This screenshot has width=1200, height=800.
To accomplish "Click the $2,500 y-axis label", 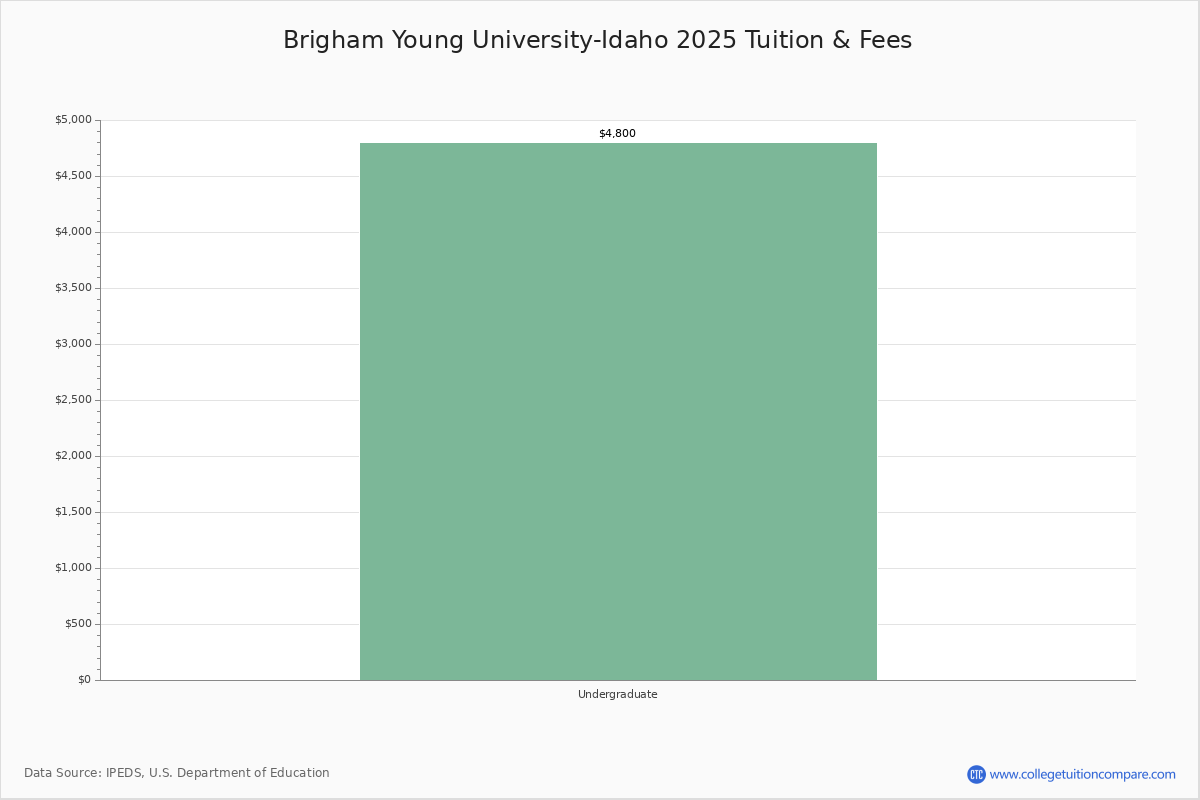I will tap(73, 400).
